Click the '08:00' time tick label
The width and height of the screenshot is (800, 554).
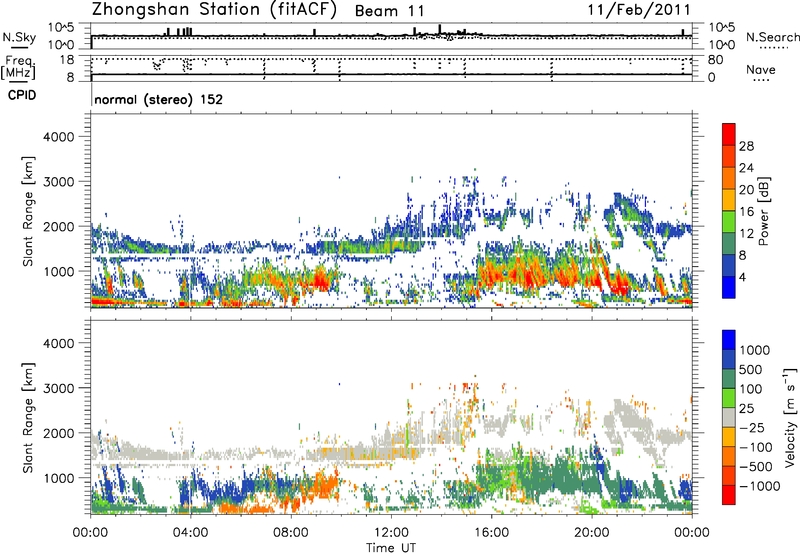pyautogui.click(x=291, y=533)
